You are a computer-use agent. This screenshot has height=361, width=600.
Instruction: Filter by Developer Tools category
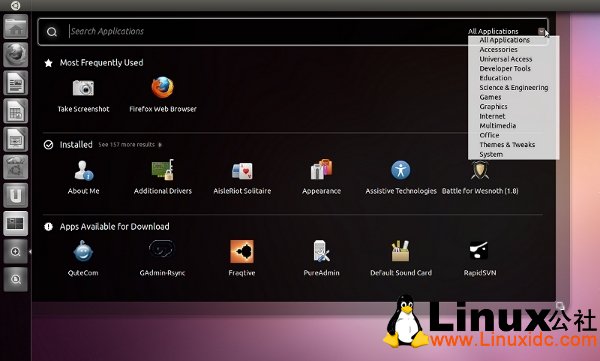click(x=505, y=69)
